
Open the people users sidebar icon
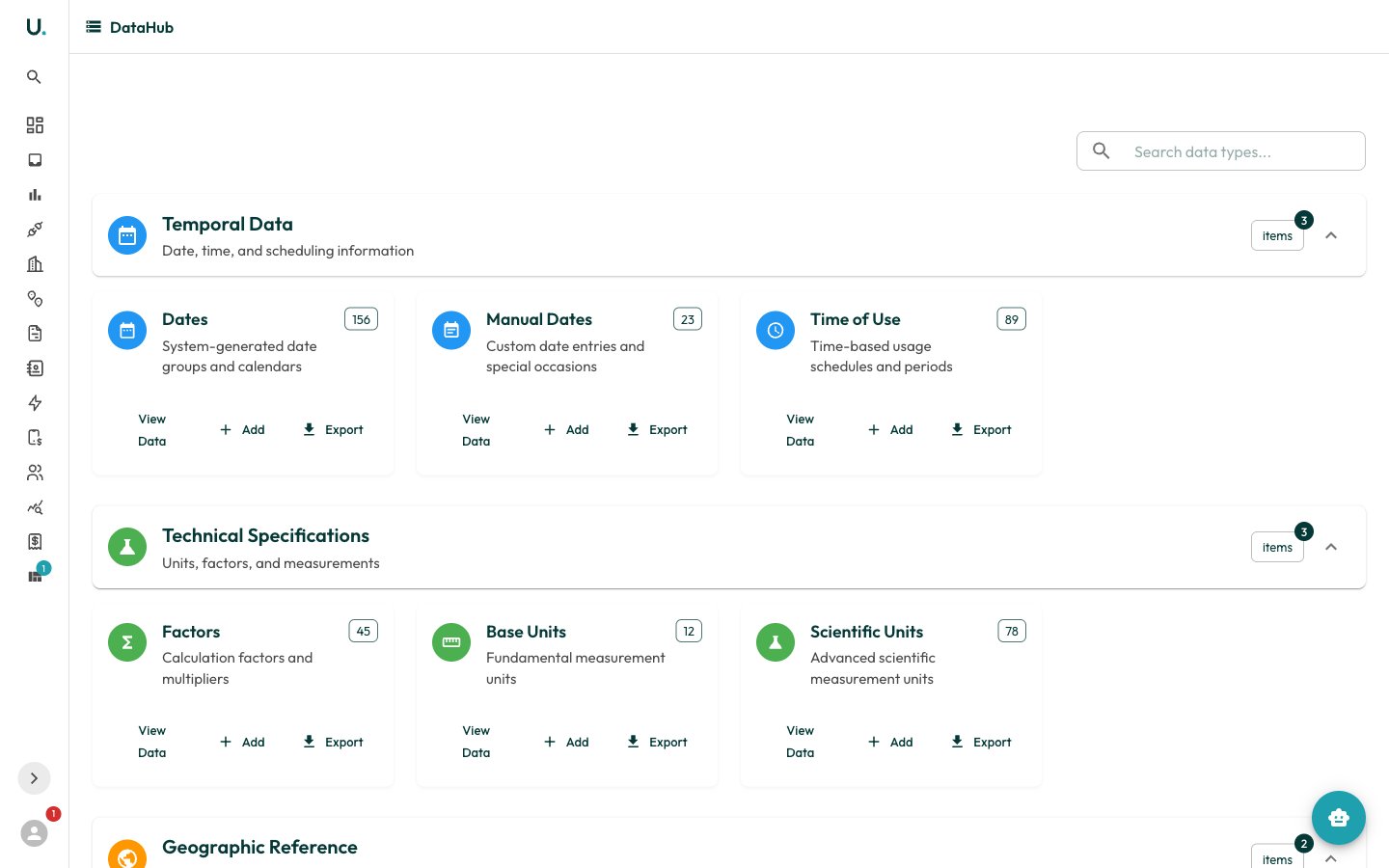point(35,473)
